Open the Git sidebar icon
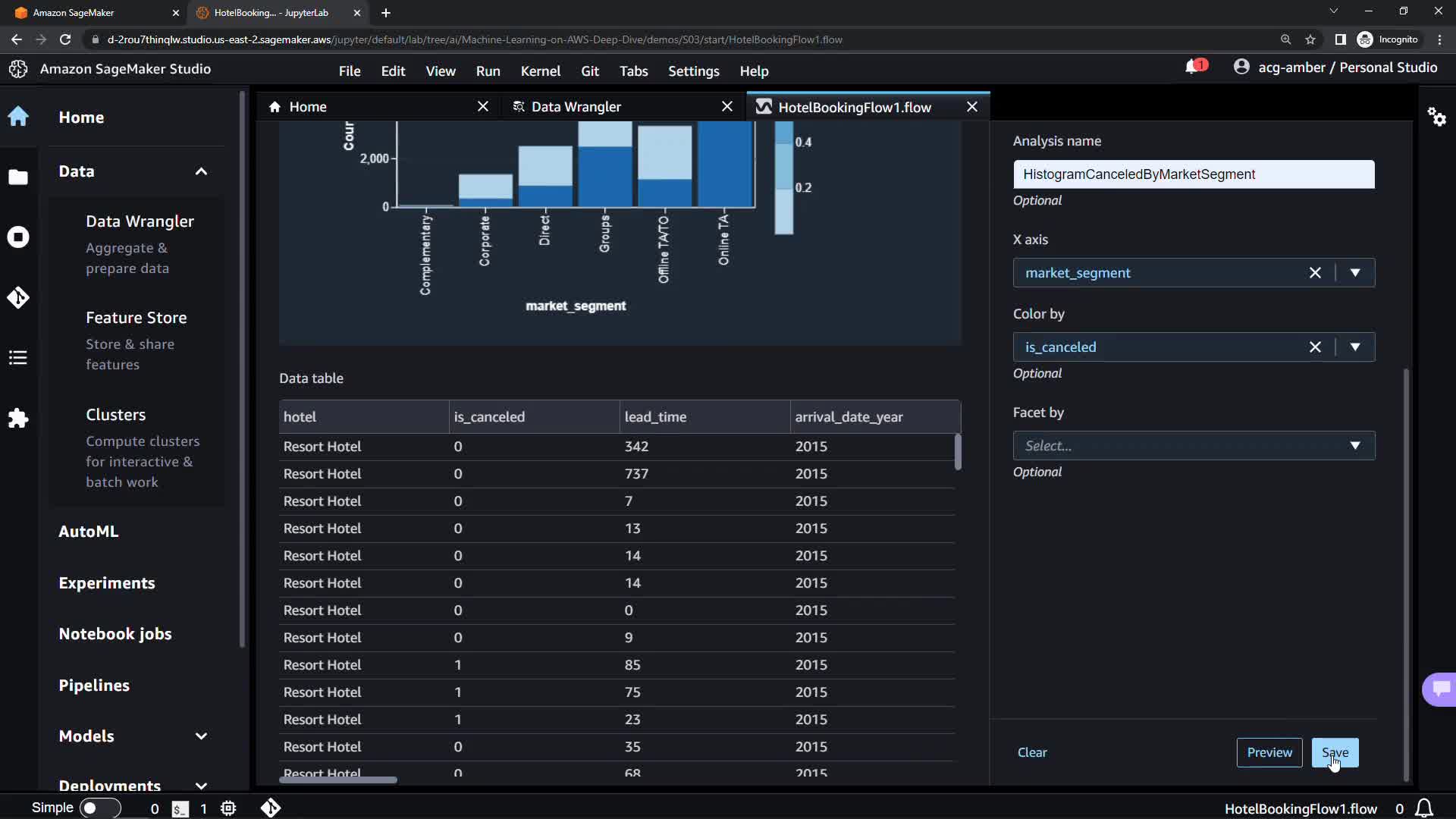Image resolution: width=1456 pixels, height=819 pixels. point(18,297)
